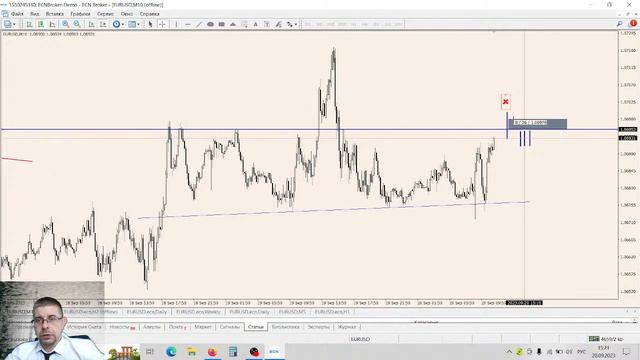This screenshot has height=360, width=640.
Task: Switch to the EURUSD.ecn,Weekly chart tab
Action: point(198,312)
